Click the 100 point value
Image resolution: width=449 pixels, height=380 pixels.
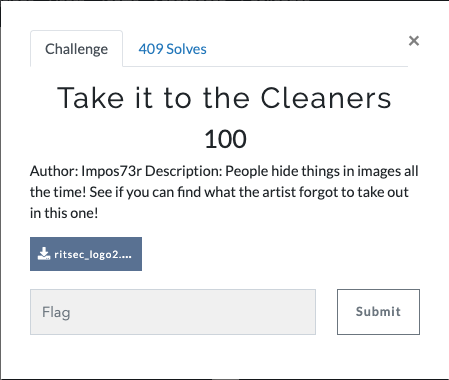[x=225, y=139]
